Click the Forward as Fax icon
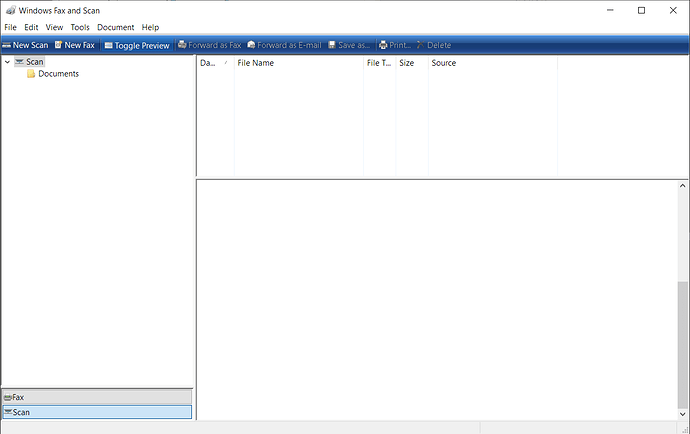 [x=182, y=45]
